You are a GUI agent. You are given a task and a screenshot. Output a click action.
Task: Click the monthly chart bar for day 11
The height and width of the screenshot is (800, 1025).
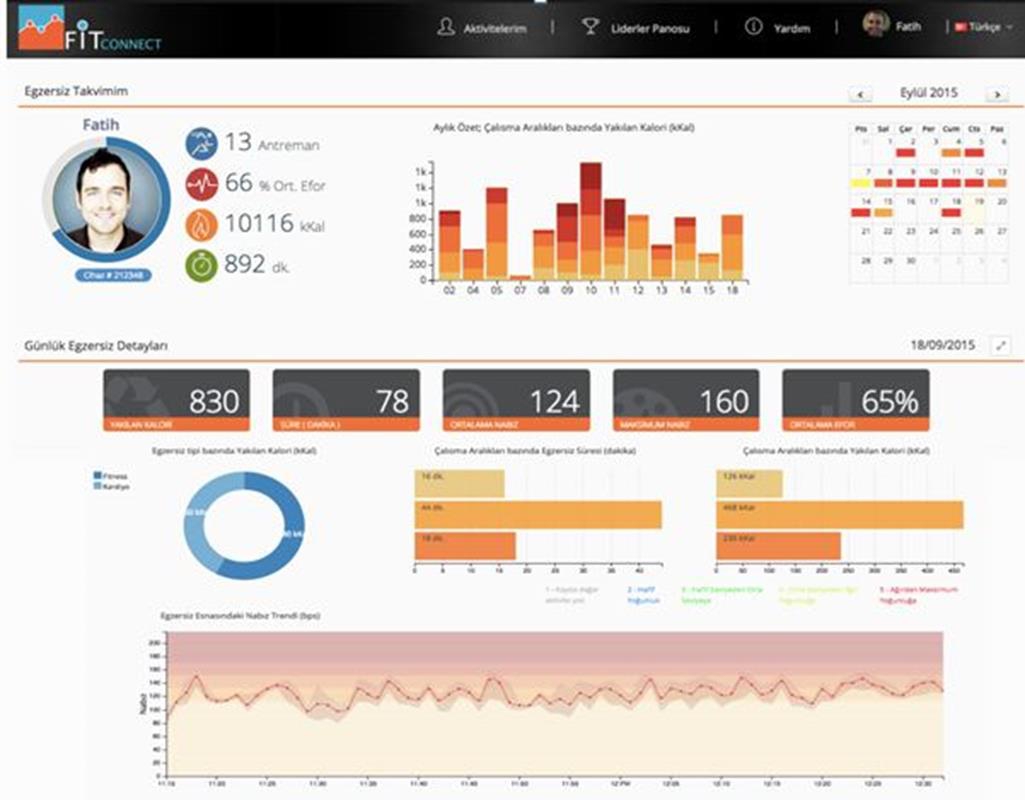coord(614,240)
